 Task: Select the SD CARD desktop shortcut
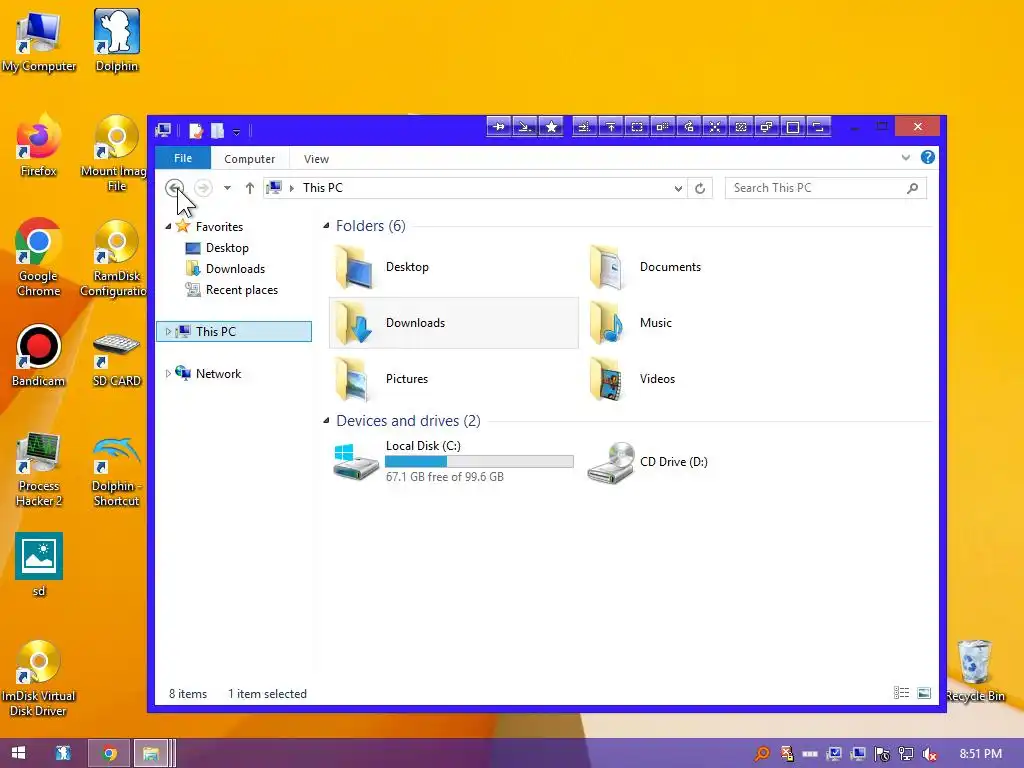point(116,359)
